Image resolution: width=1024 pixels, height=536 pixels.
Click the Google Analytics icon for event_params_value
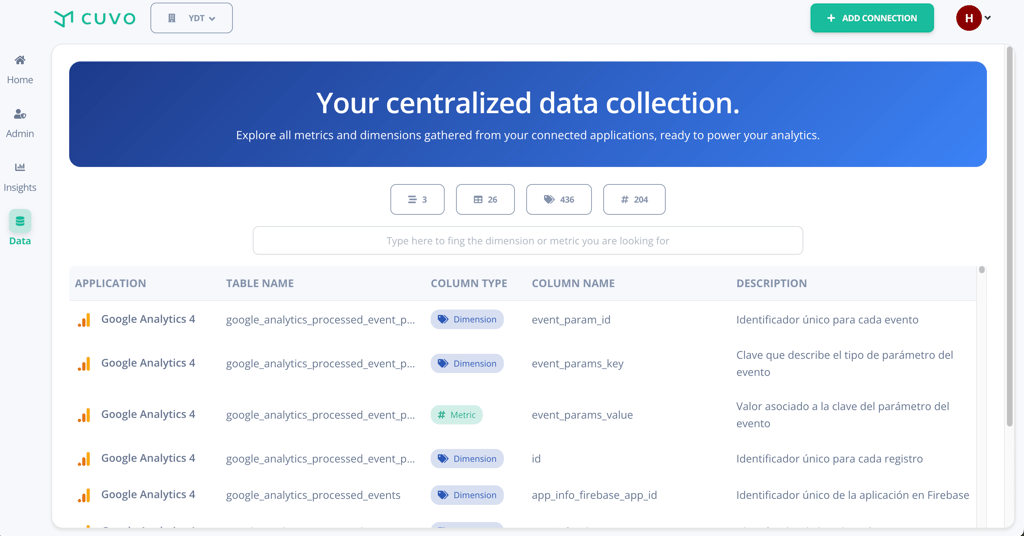84,415
